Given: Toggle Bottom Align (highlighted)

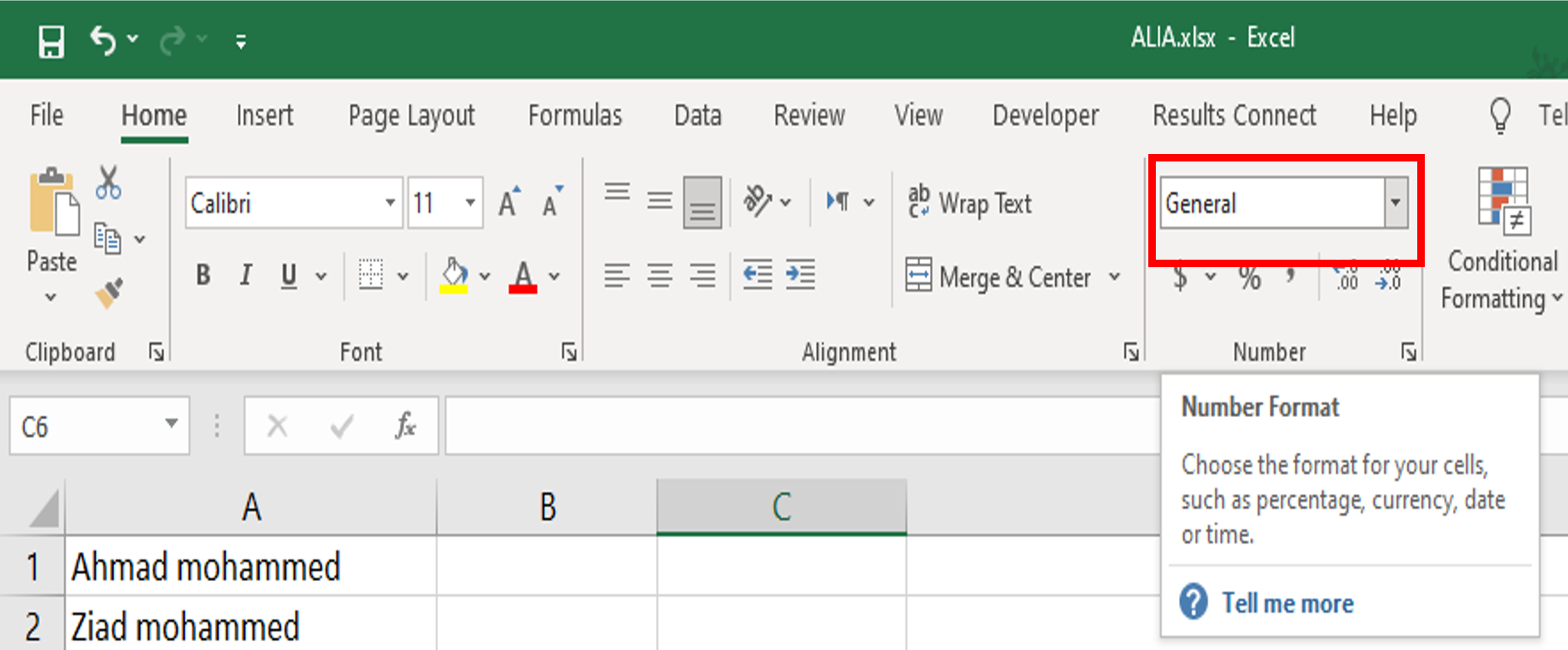Looking at the screenshot, I should click(x=703, y=201).
